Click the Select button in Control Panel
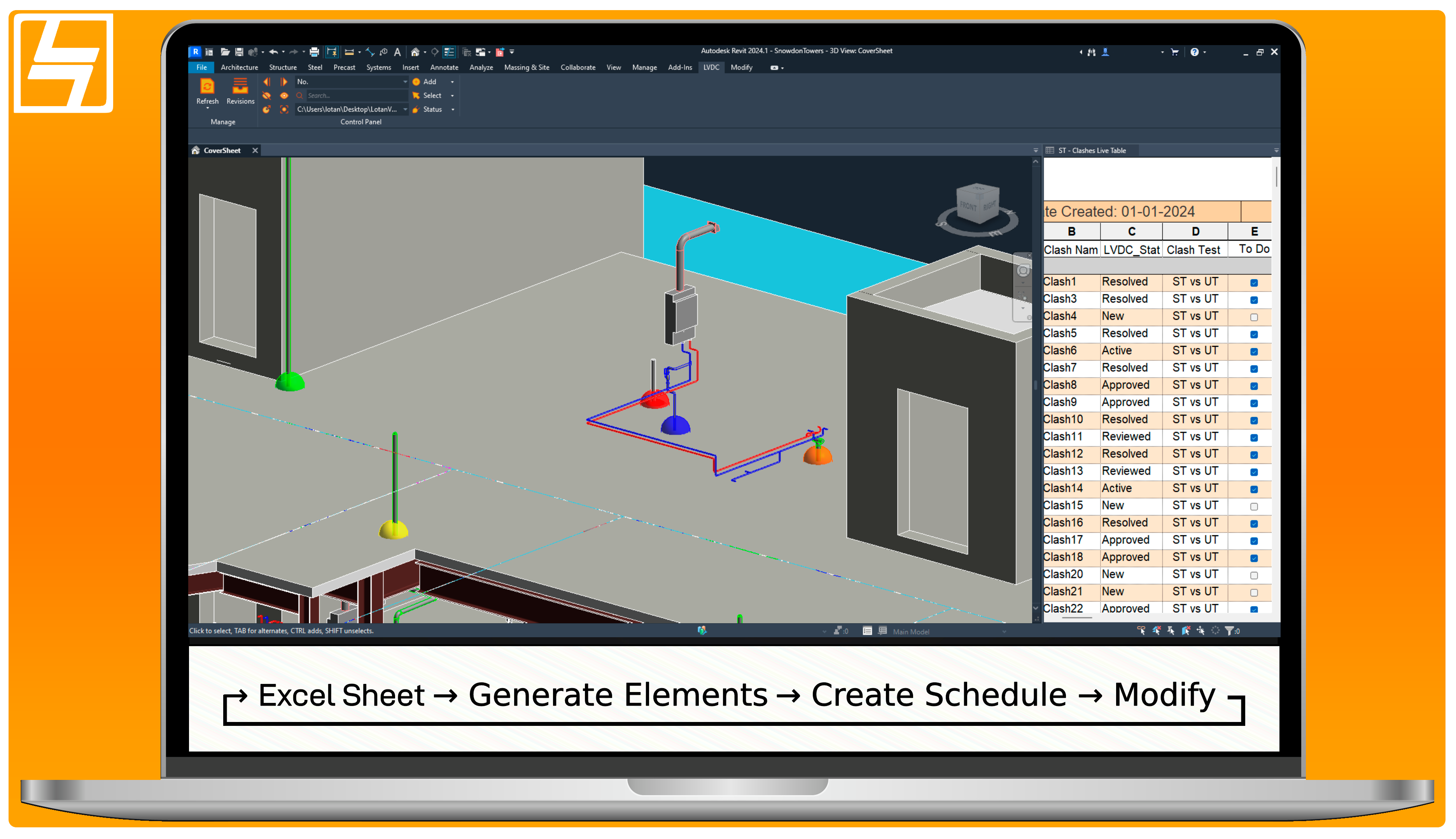This screenshot has width=1456, height=839. click(x=432, y=96)
